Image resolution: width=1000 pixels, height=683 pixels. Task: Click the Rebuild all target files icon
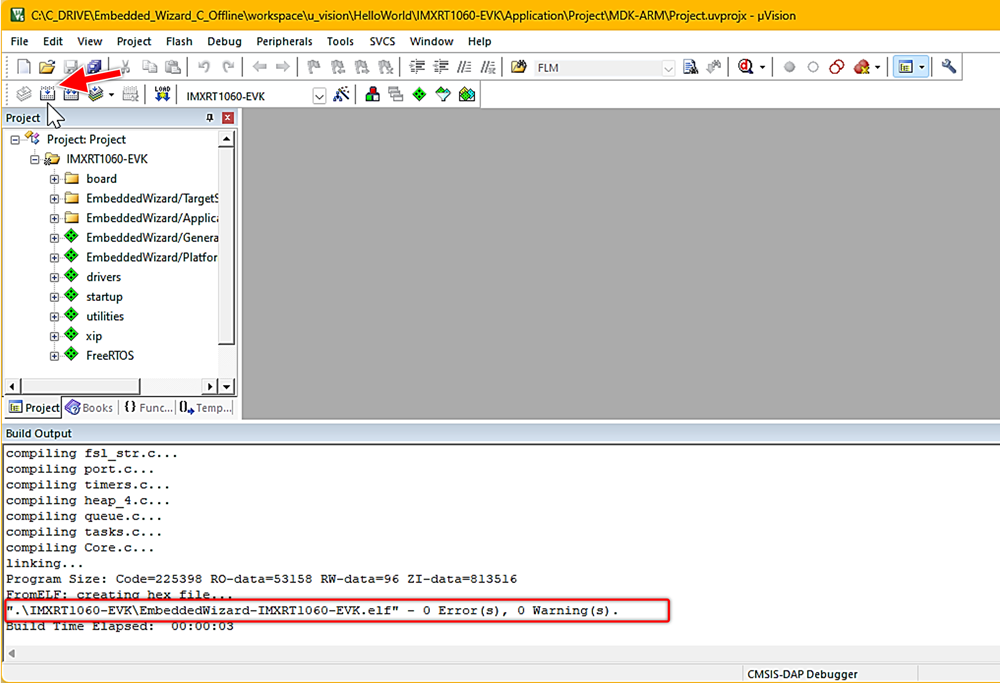[x=71, y=94]
